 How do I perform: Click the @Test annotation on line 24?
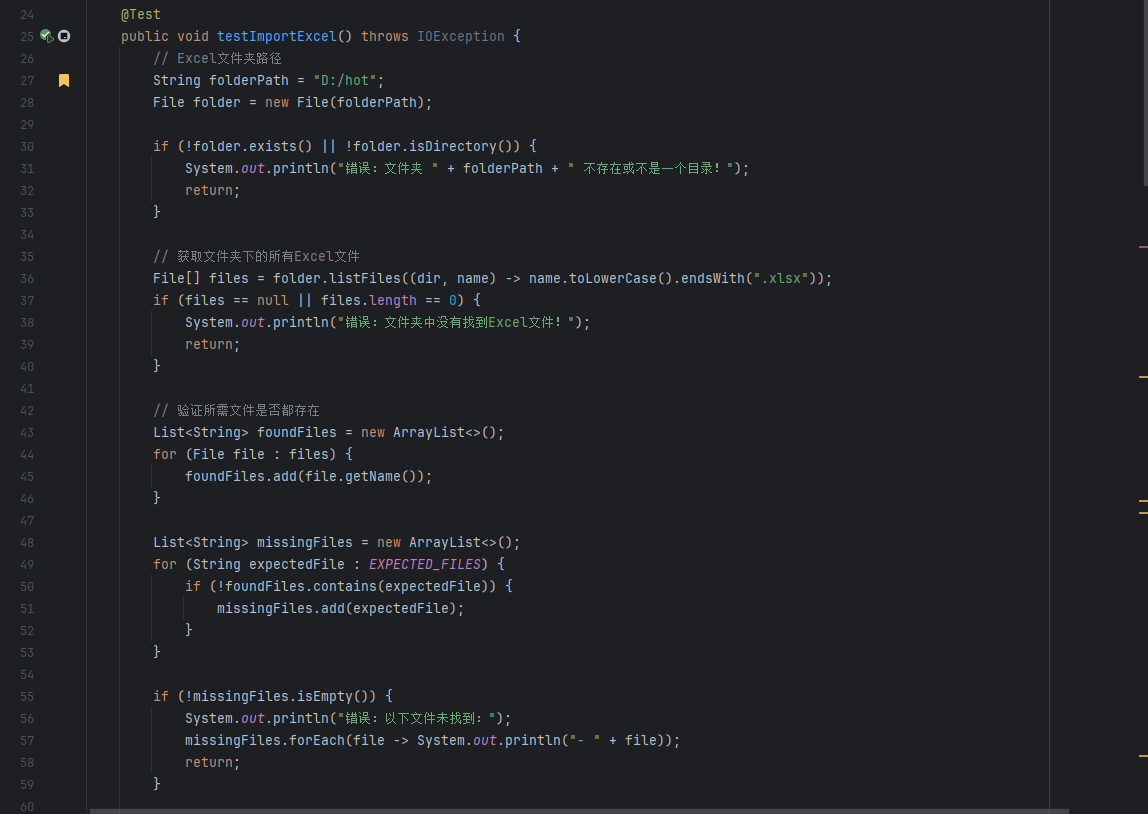pyautogui.click(x=140, y=14)
